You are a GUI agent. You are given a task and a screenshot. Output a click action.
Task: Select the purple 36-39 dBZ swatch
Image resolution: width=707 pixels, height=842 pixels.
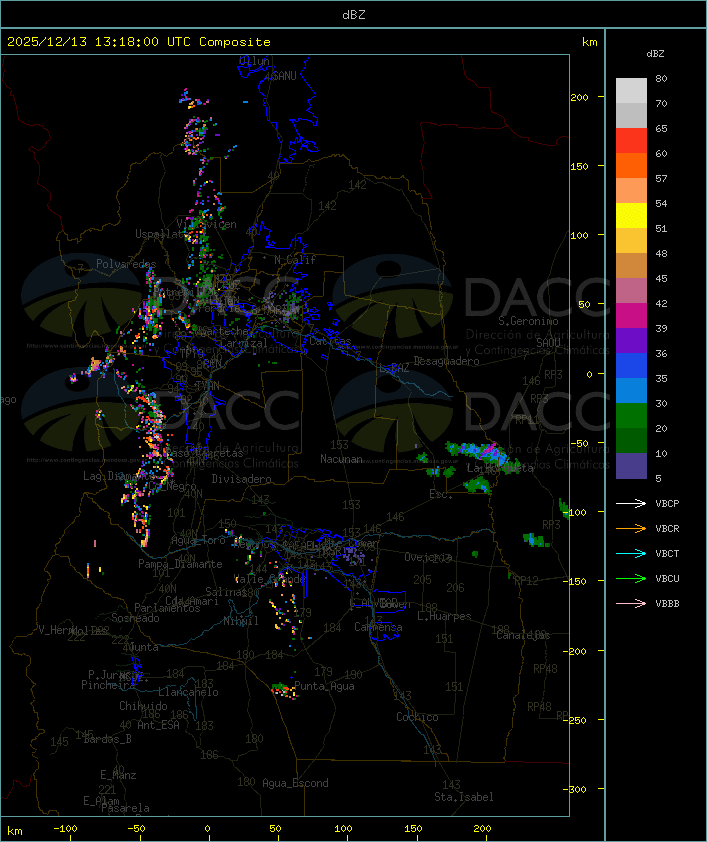tap(631, 341)
